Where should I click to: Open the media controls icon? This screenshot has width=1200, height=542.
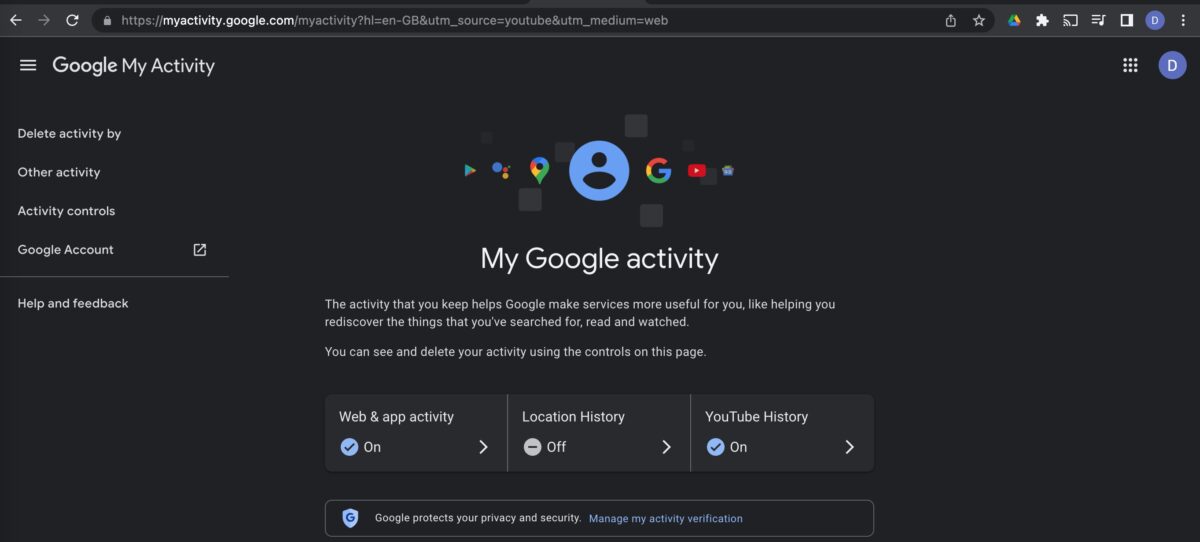(x=1098, y=20)
